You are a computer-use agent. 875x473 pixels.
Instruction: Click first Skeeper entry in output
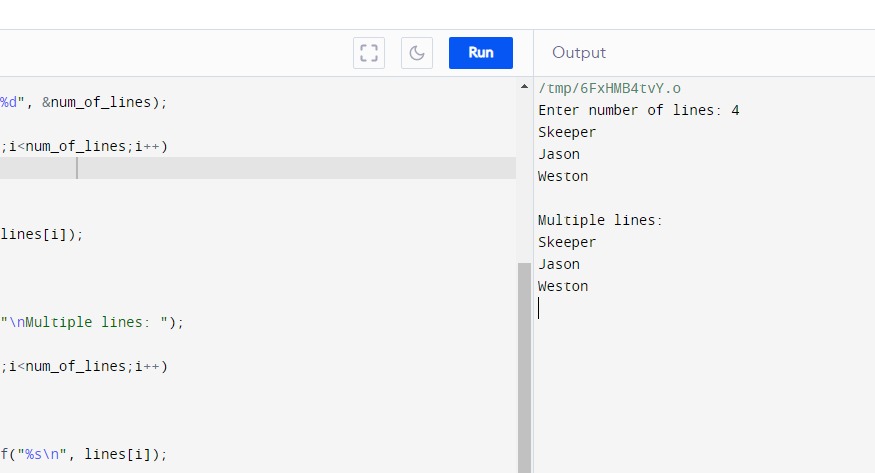(567, 132)
